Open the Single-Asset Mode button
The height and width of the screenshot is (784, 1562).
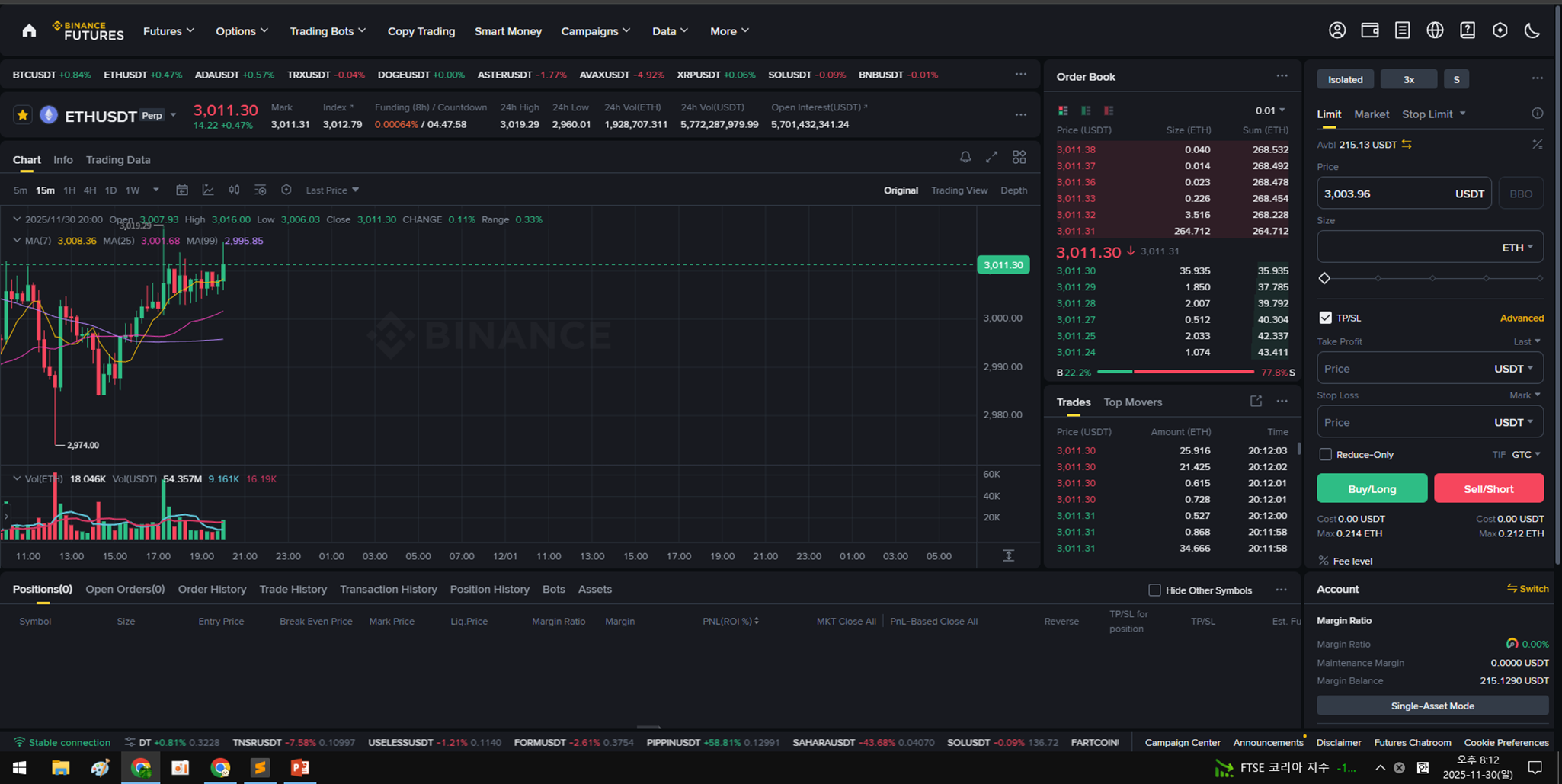point(1432,706)
